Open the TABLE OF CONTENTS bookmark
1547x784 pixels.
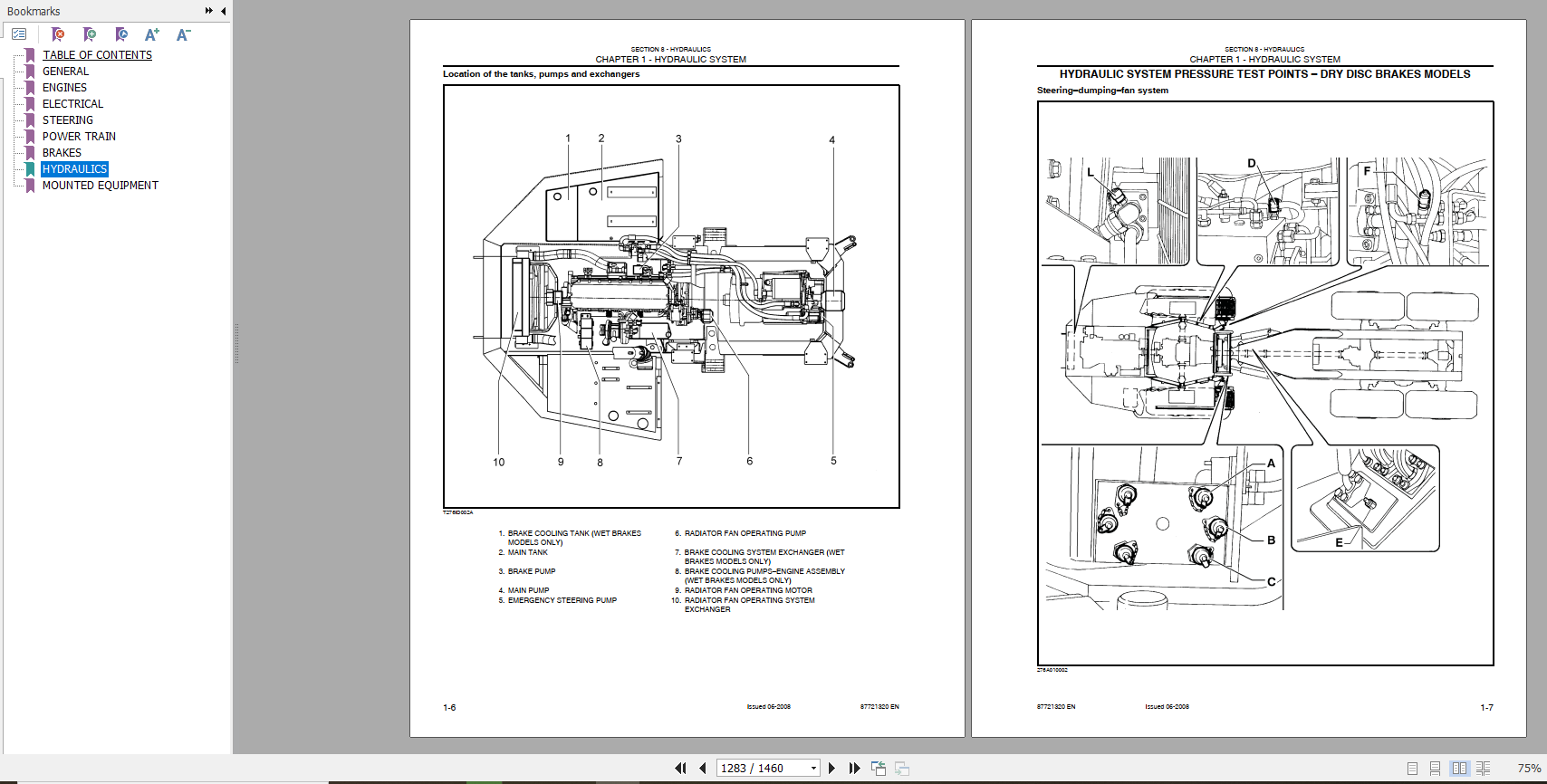pos(97,55)
